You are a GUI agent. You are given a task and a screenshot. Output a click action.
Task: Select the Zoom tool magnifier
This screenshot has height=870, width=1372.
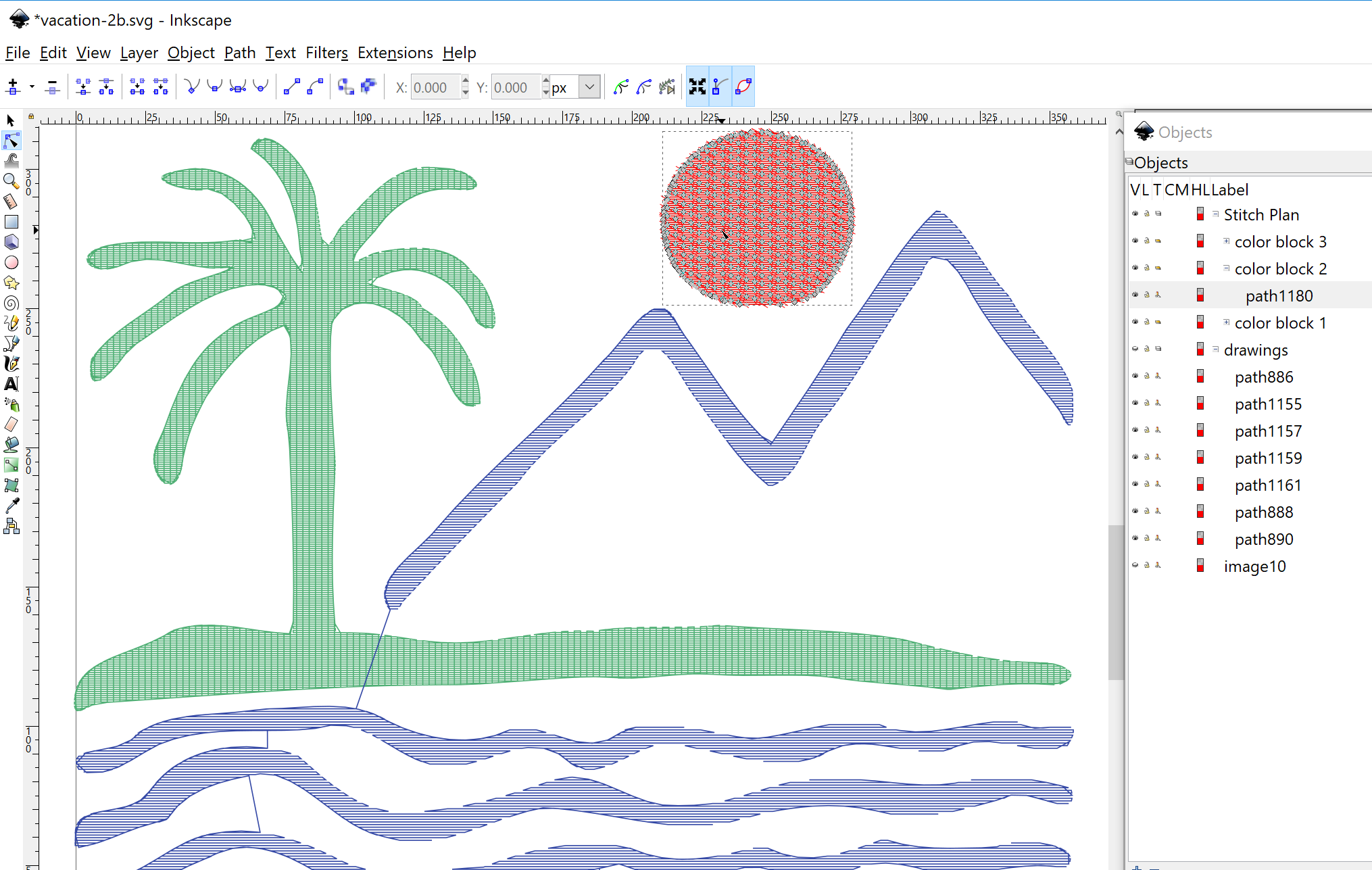click(11, 181)
